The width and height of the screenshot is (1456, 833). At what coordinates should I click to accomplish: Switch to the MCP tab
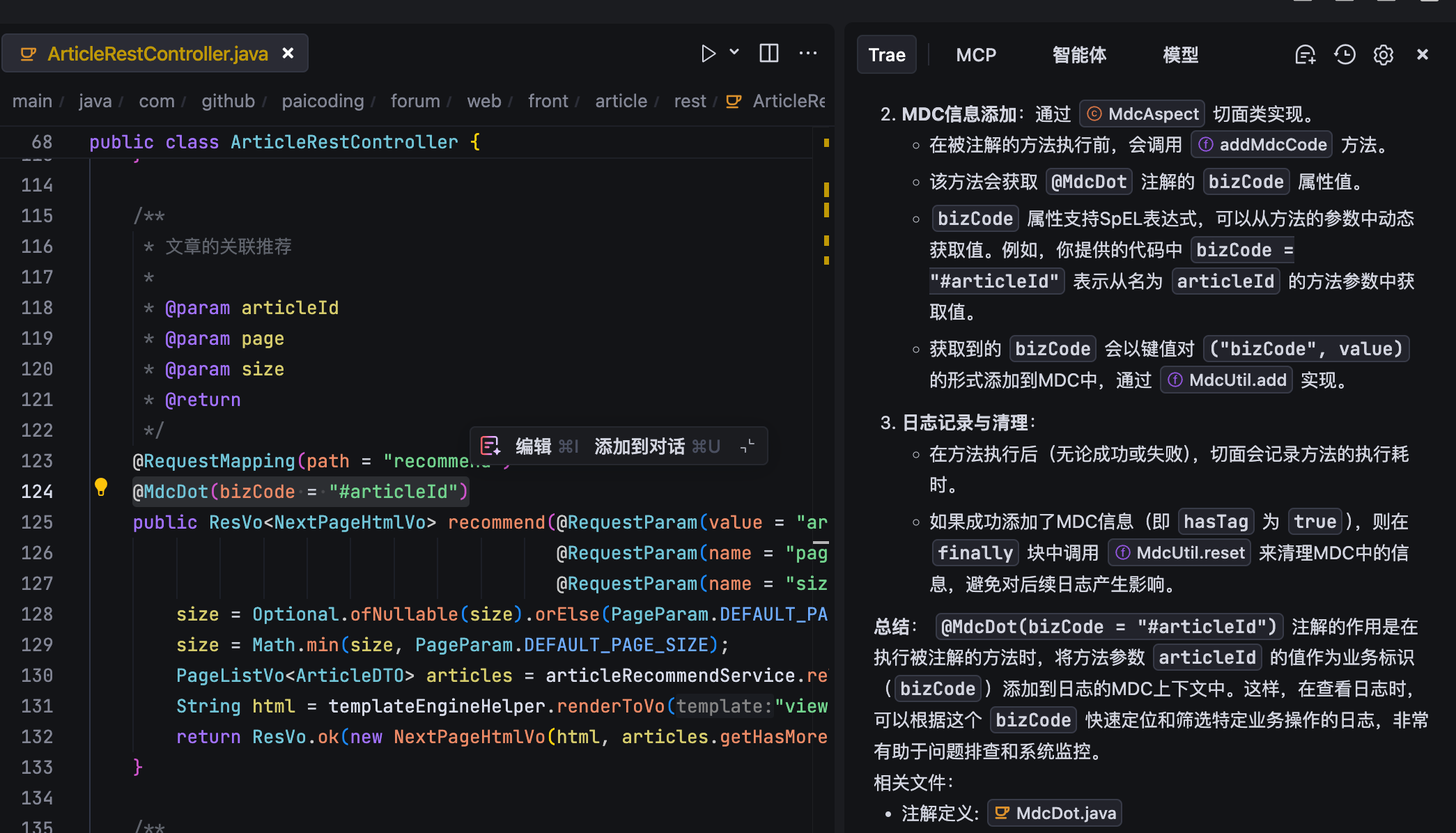[976, 55]
